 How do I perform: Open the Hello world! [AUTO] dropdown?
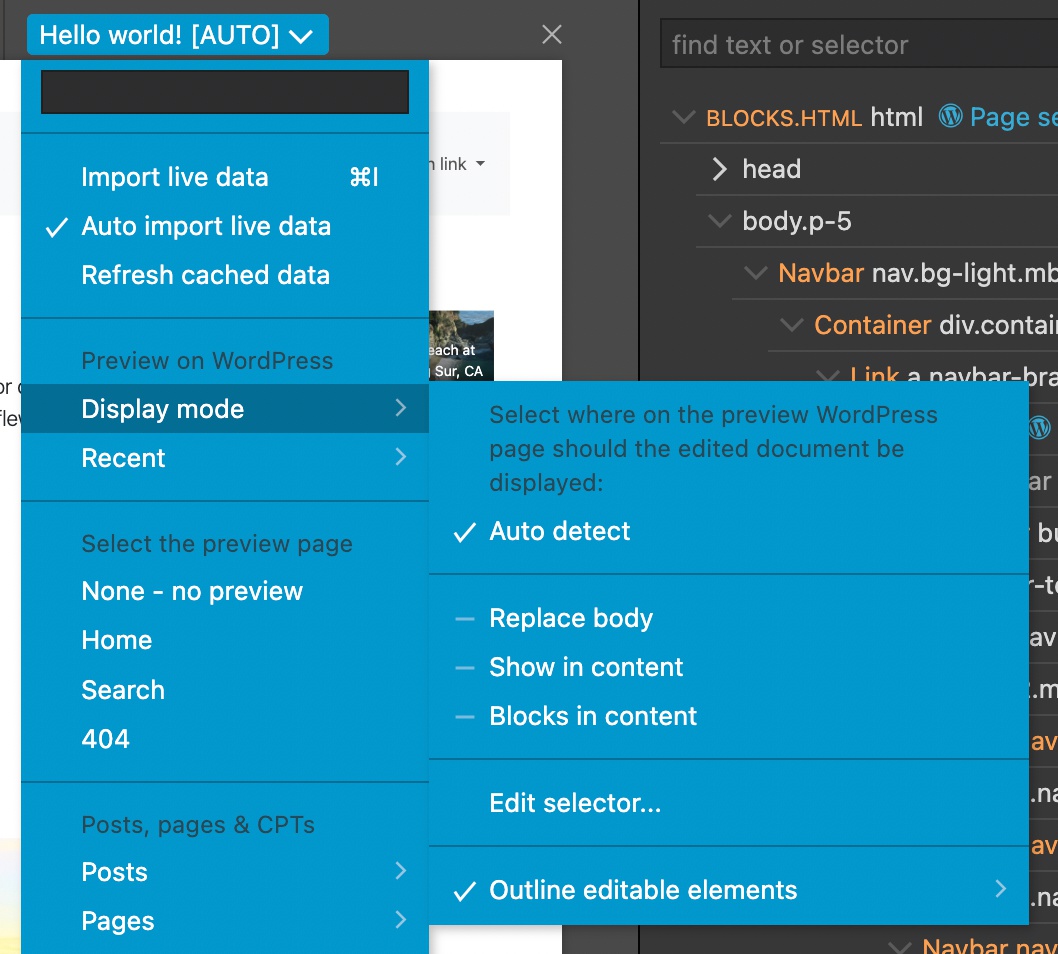(x=177, y=34)
